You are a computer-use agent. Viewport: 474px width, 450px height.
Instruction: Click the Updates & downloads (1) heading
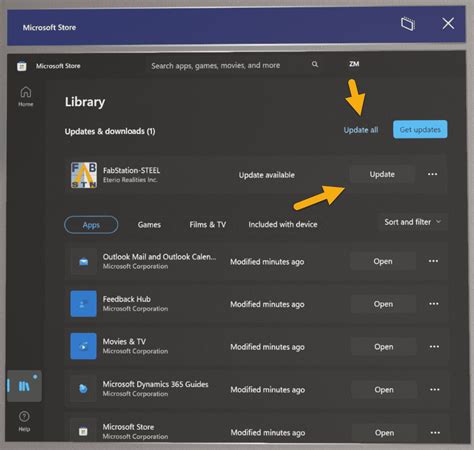coord(110,131)
